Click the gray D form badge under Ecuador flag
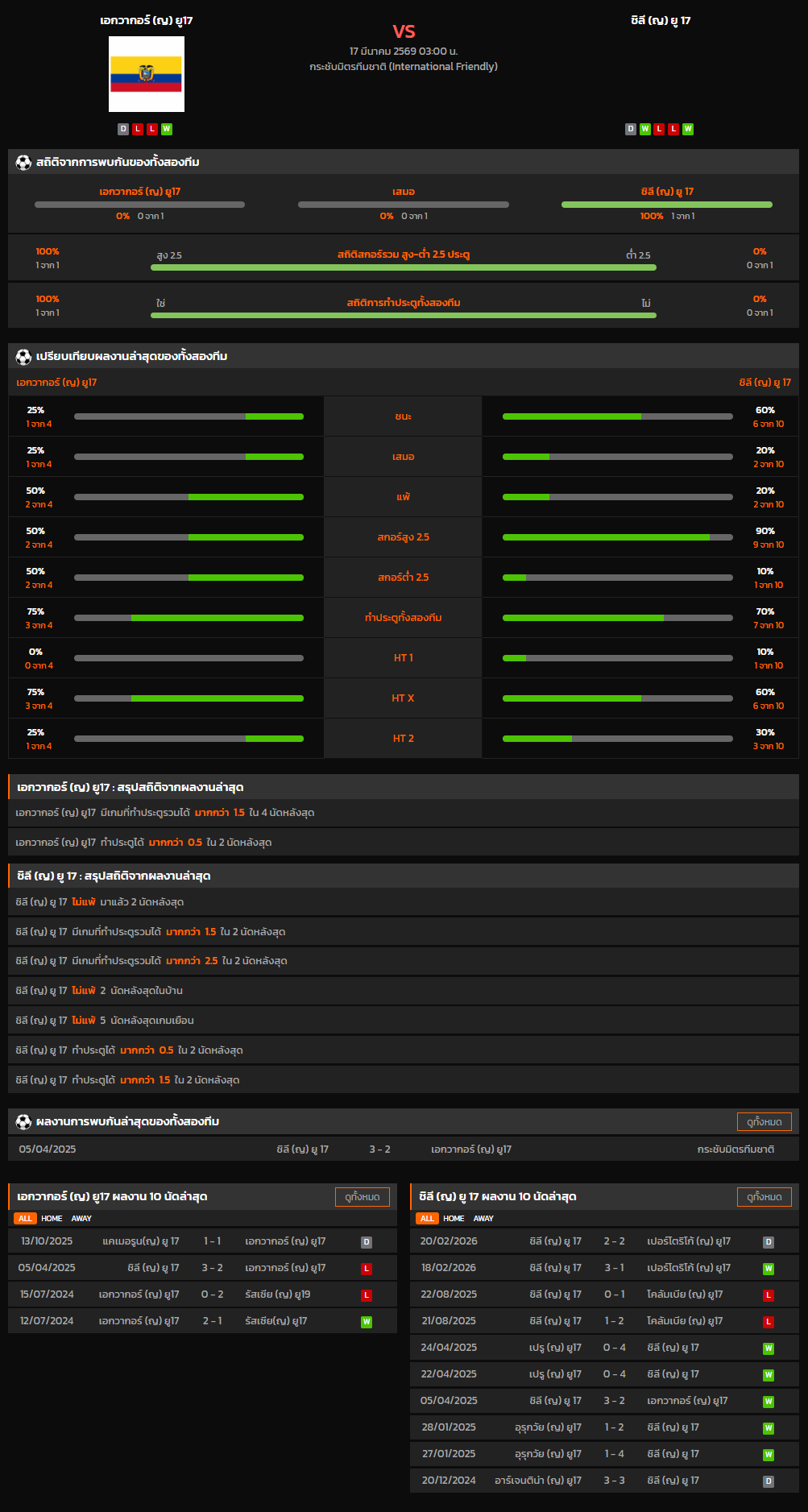Screen dimensions: 808x1512 click(123, 129)
